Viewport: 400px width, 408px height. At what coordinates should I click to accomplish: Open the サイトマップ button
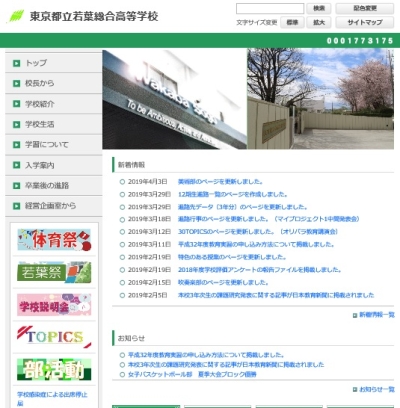(x=365, y=22)
